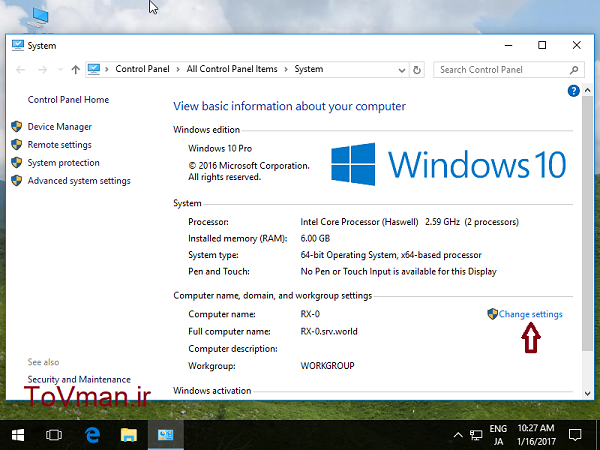Select System breadcrumb segment
The width and height of the screenshot is (600, 450).
point(309,69)
